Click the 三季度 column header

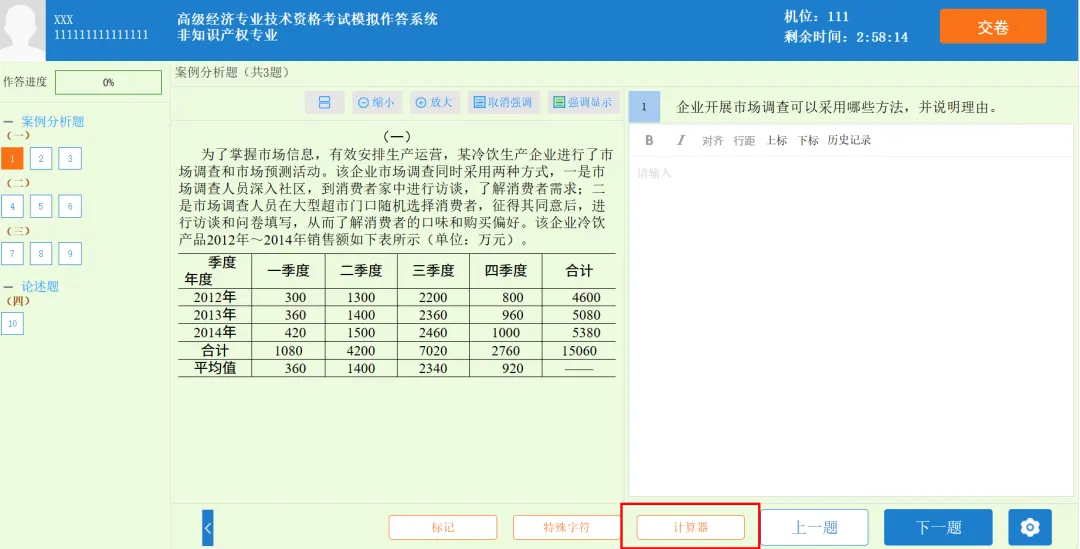click(x=433, y=271)
